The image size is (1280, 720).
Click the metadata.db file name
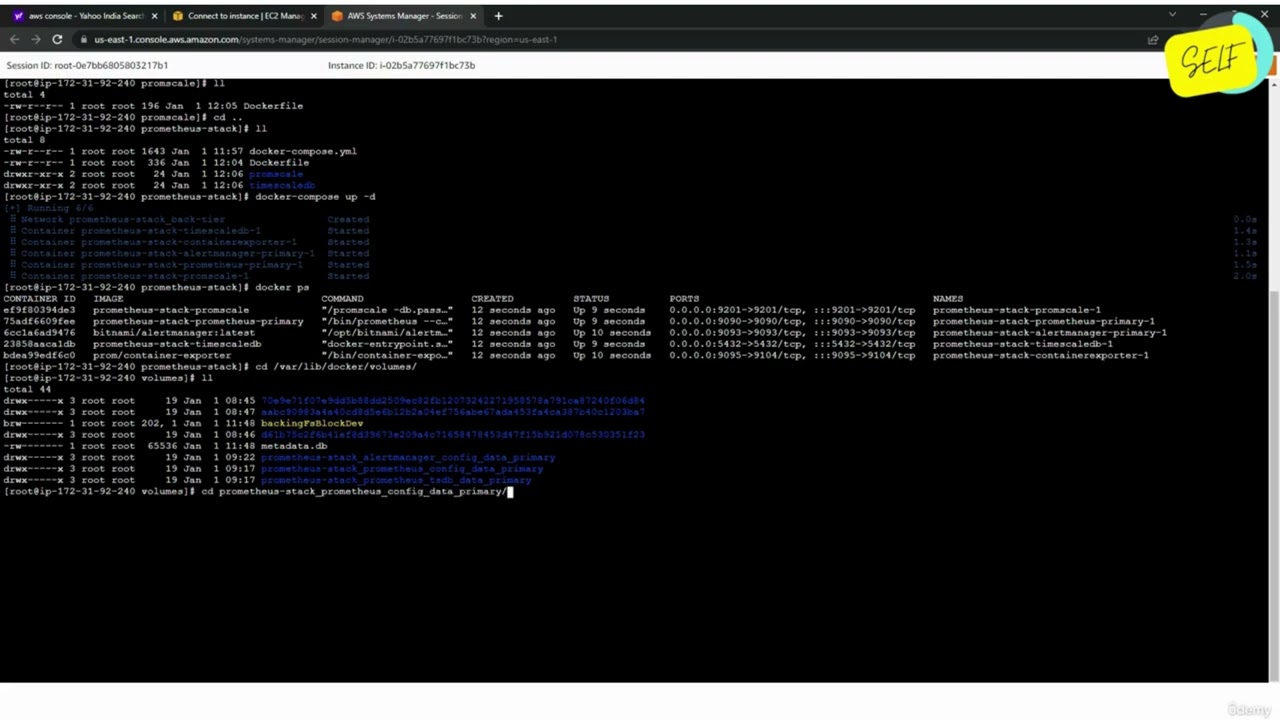[294, 446]
